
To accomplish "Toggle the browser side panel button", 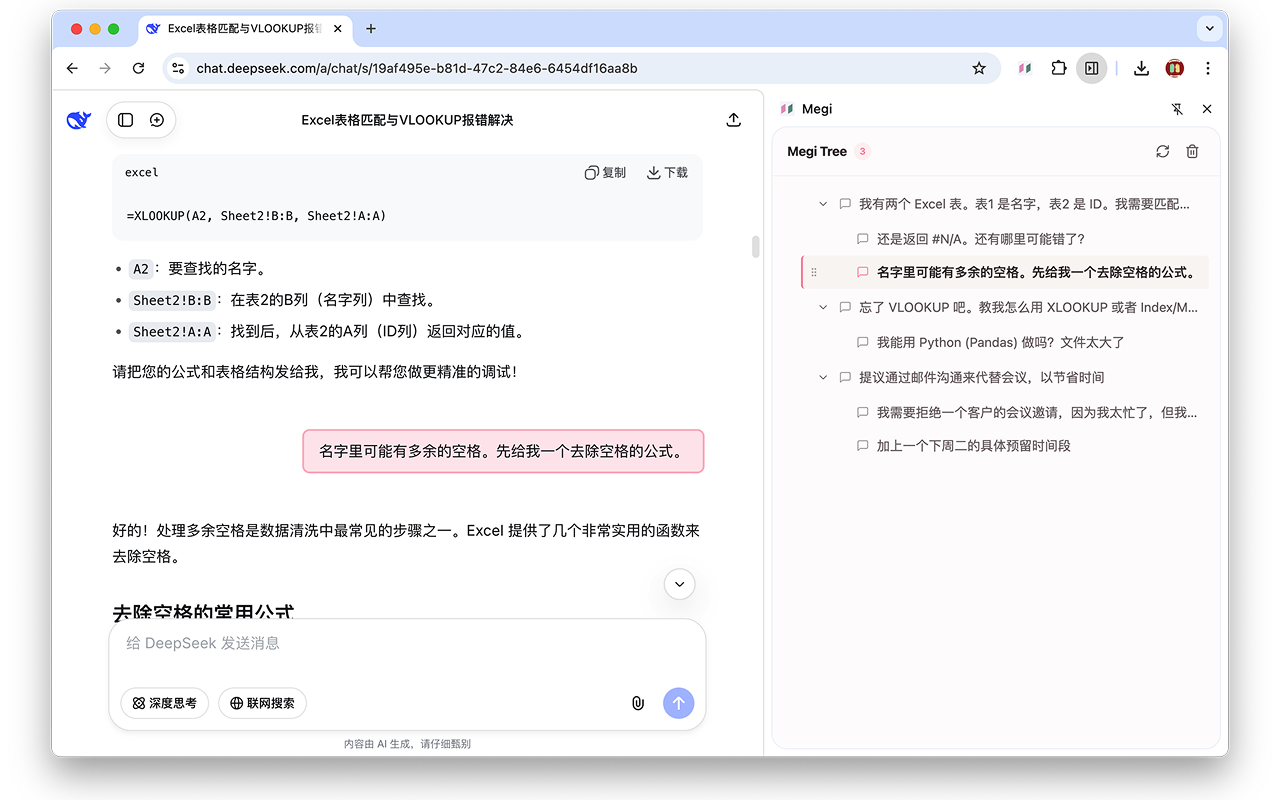I will tap(1092, 68).
